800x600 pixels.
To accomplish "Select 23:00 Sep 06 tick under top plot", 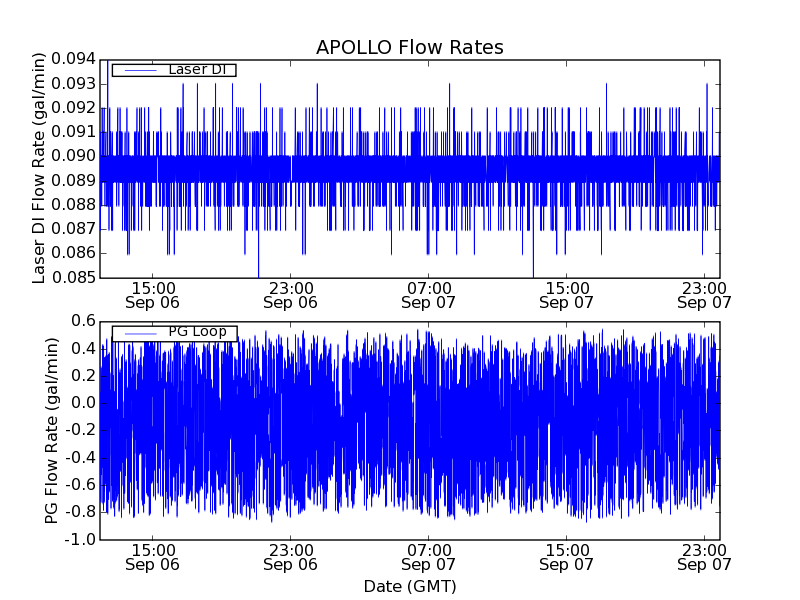I will click(x=290, y=294).
